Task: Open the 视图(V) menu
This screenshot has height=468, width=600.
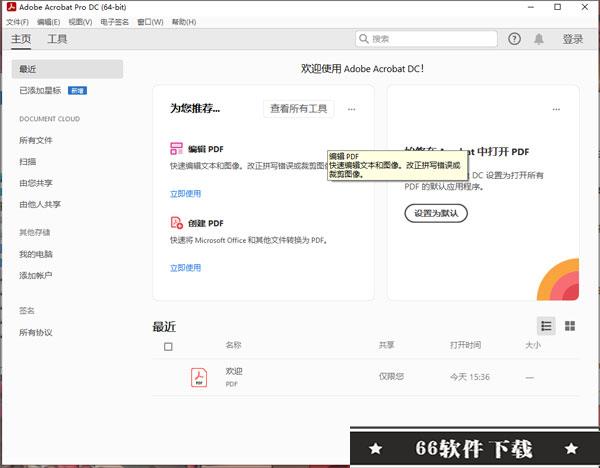Action: click(x=80, y=22)
